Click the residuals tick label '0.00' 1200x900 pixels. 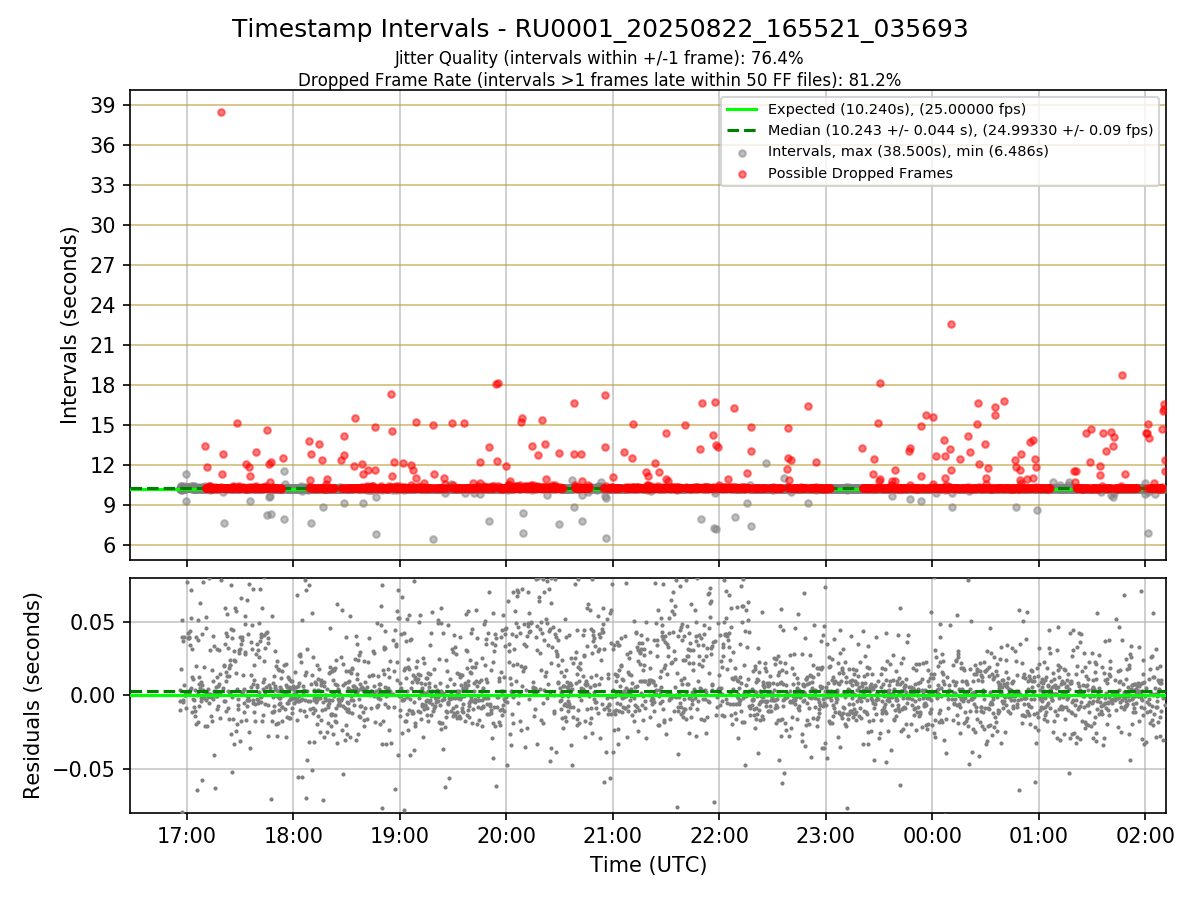[x=95, y=696]
